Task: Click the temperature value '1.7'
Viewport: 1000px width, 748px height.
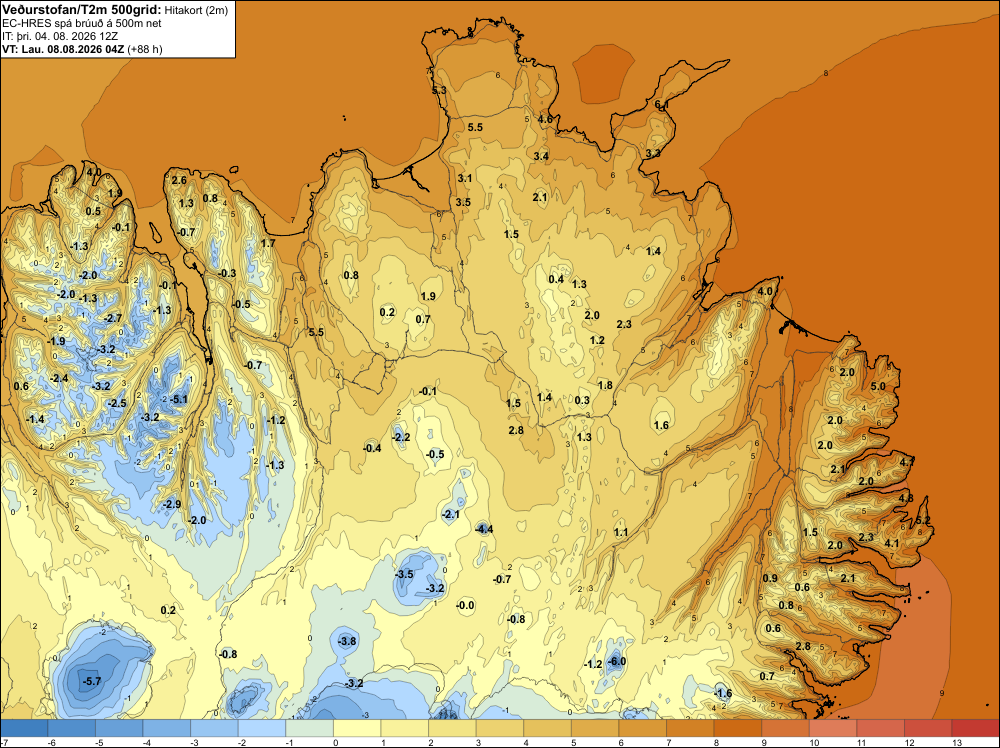Action: [x=268, y=243]
